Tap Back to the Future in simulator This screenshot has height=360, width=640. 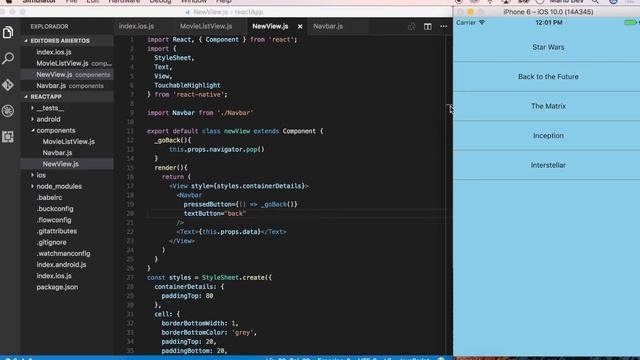[548, 77]
